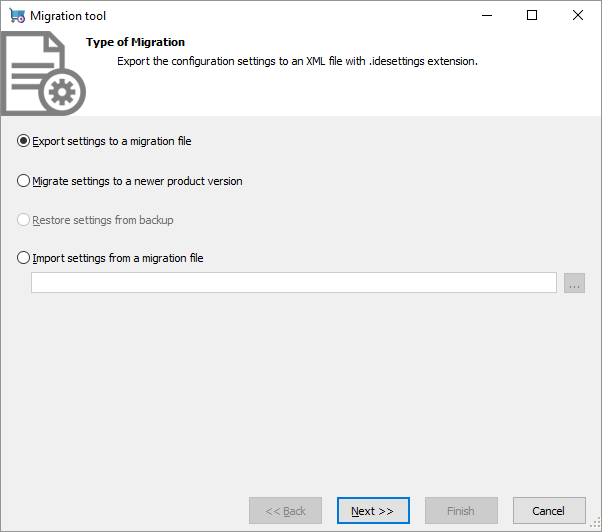Click the resize grip in the window corner
The image size is (602, 532).
[595, 525]
